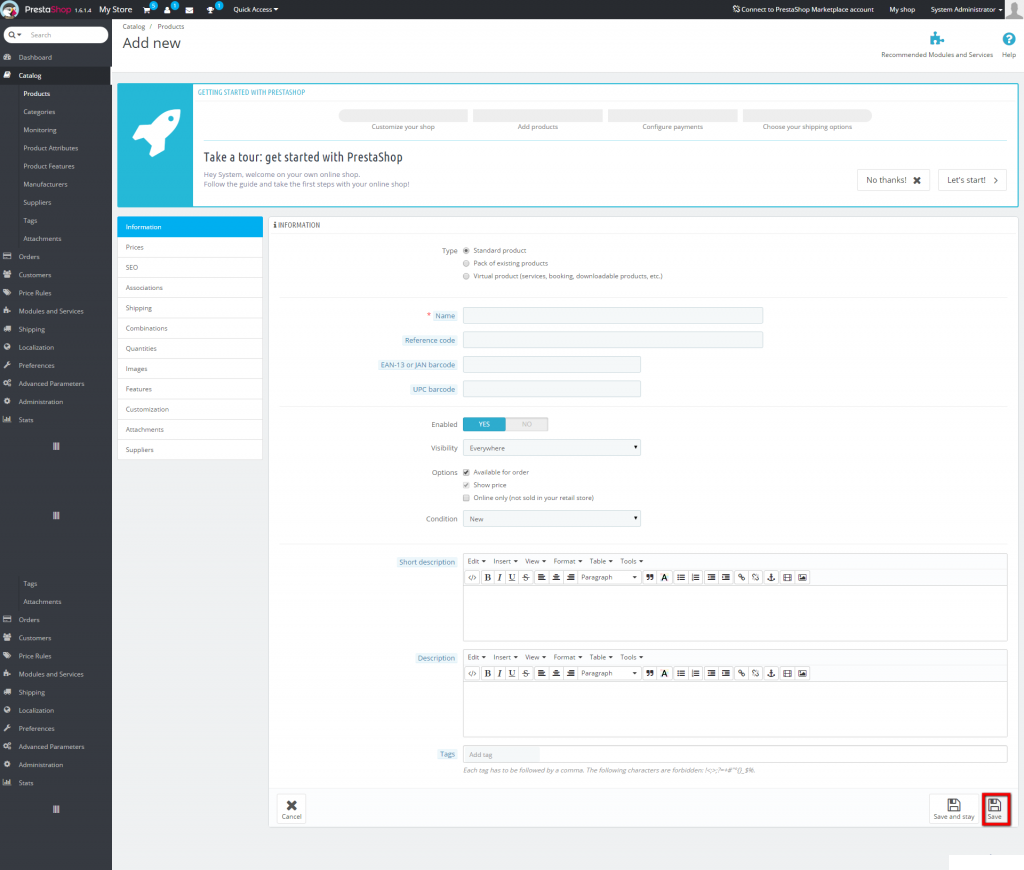The image size is (1024, 870).
Task: Open Recommended Modules and Services puzzle icon
Action: pyautogui.click(x=936, y=39)
